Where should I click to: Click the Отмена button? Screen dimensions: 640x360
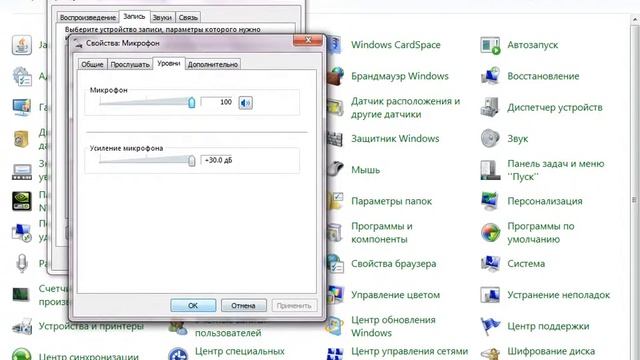pyautogui.click(x=243, y=305)
